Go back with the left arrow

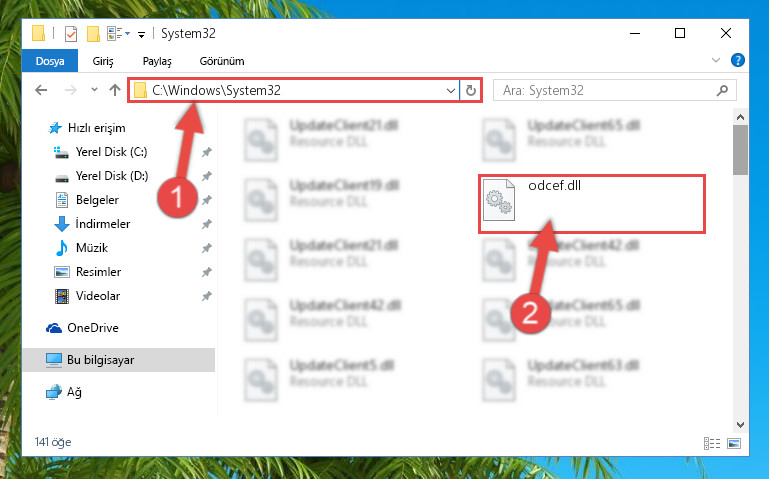(x=41, y=90)
